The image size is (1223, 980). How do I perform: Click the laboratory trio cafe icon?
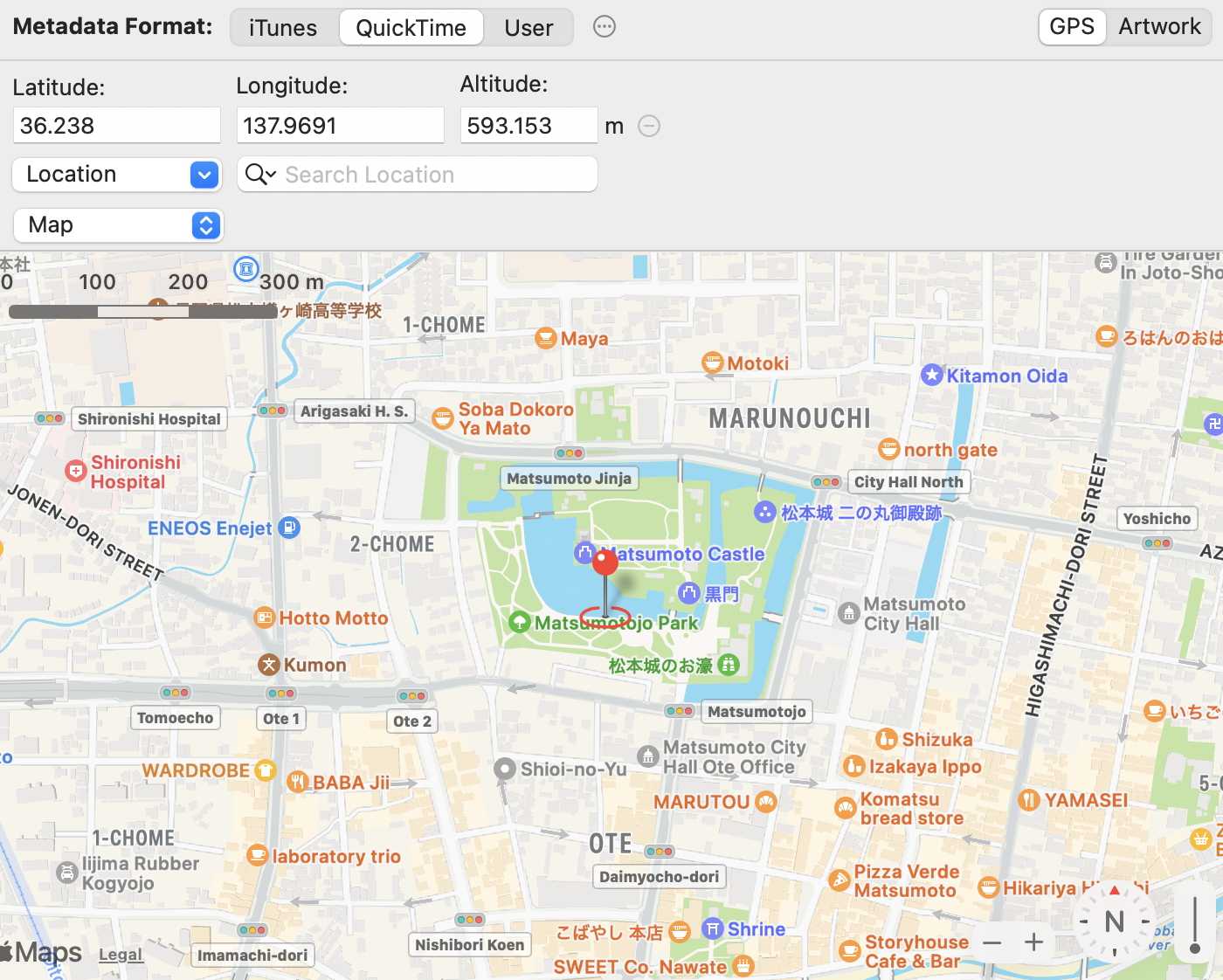257,855
